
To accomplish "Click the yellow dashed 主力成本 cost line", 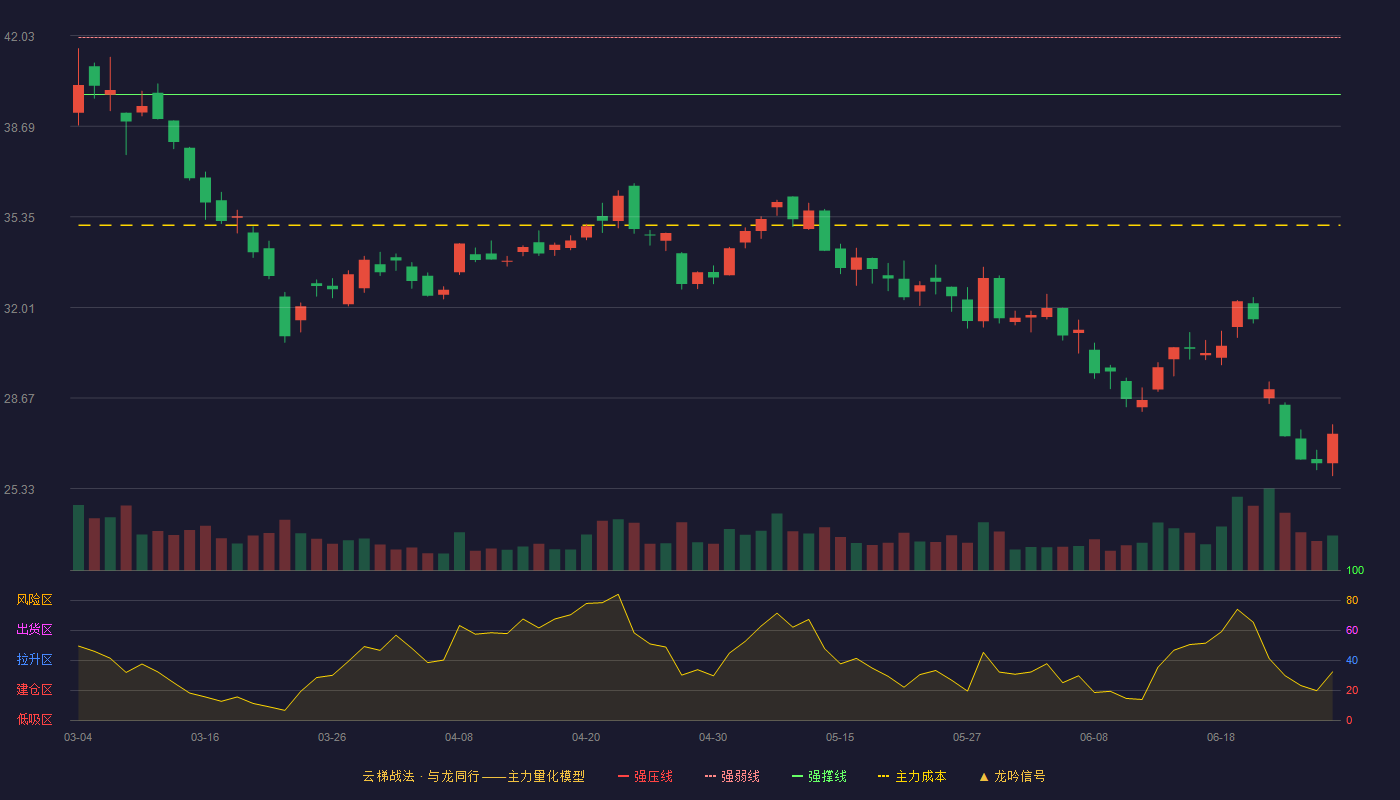I will [x=709, y=226].
